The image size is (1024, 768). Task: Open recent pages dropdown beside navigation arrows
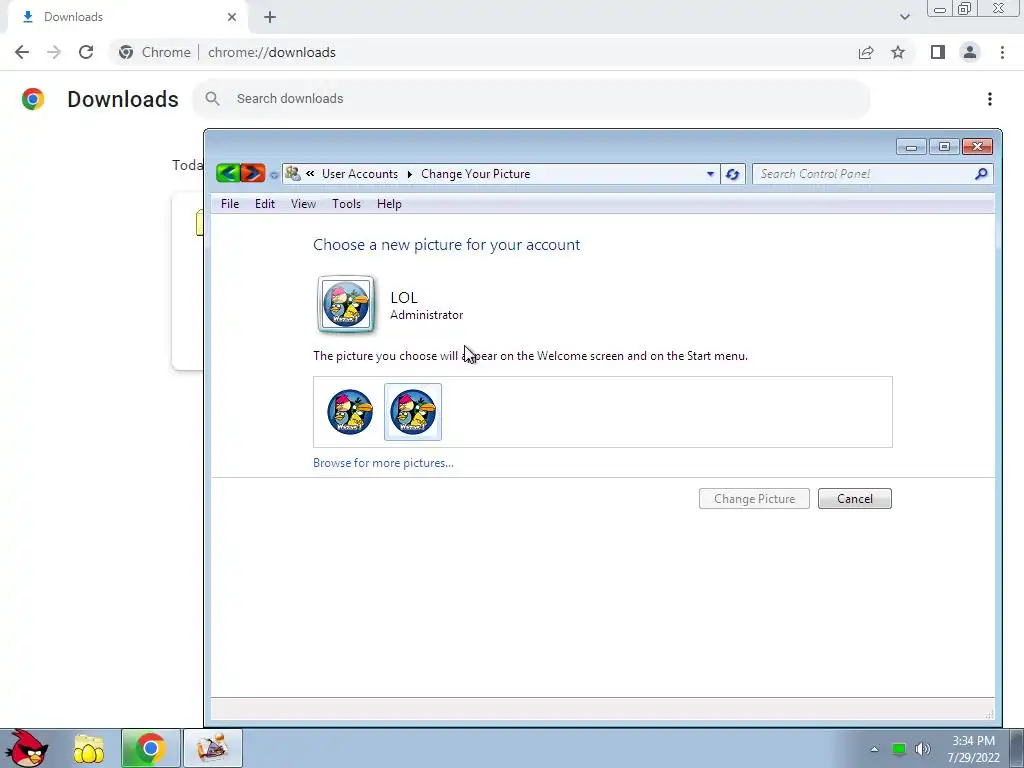274,174
